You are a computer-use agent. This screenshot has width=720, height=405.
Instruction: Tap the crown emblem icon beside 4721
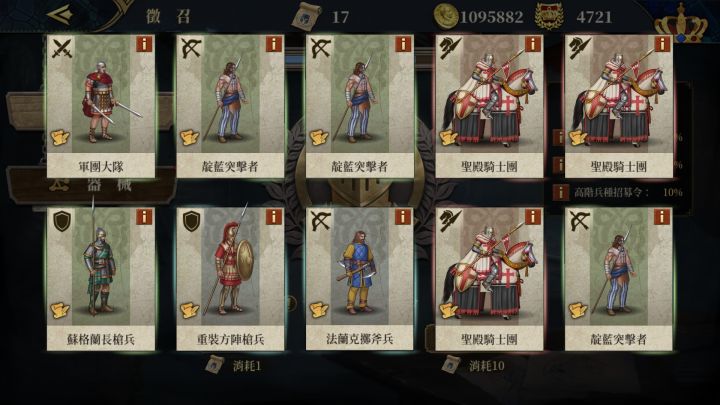tap(549, 16)
